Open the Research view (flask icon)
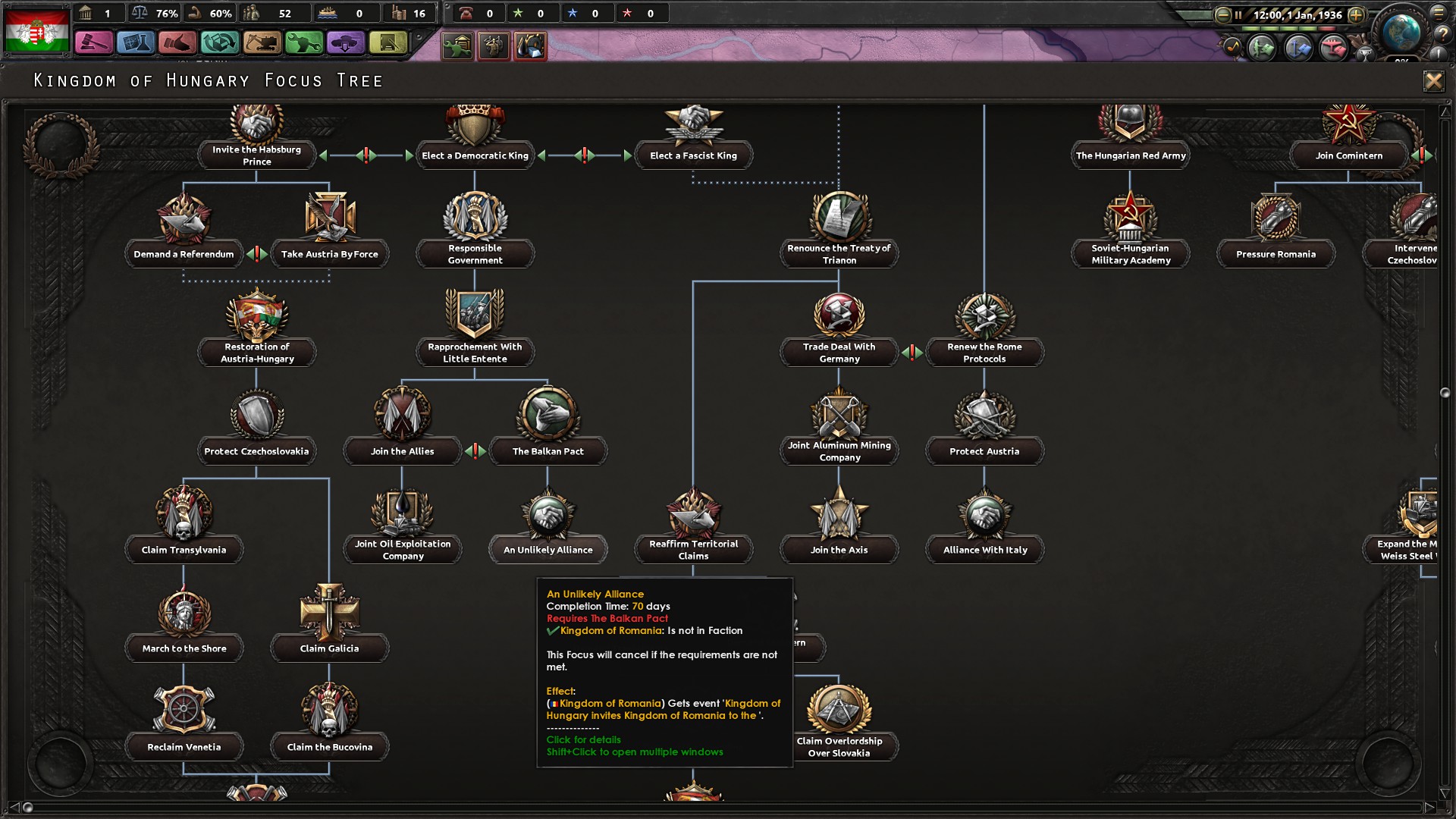Screen dimensions: 1456x819 [136, 43]
